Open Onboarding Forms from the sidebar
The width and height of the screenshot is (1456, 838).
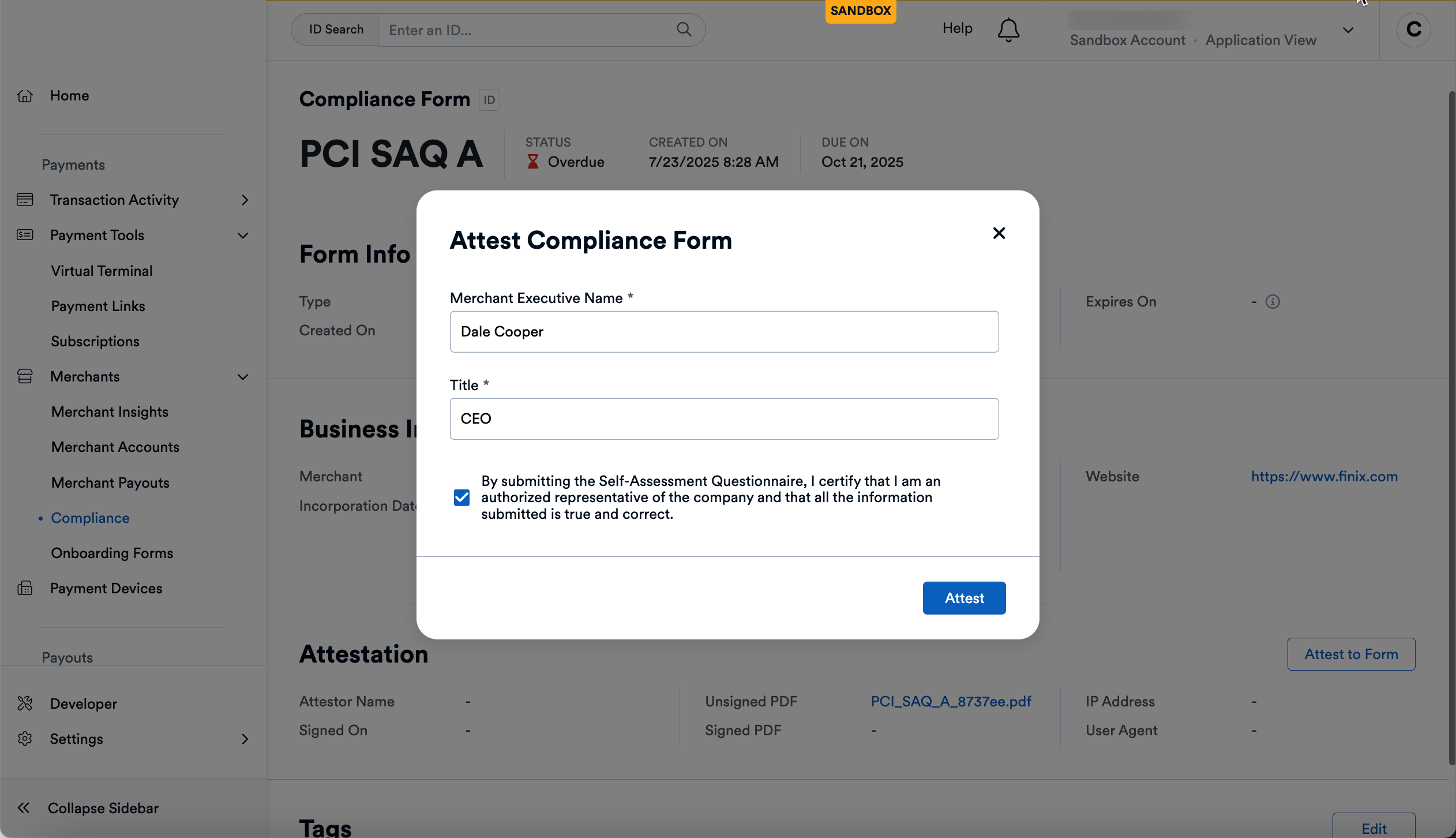click(x=112, y=552)
